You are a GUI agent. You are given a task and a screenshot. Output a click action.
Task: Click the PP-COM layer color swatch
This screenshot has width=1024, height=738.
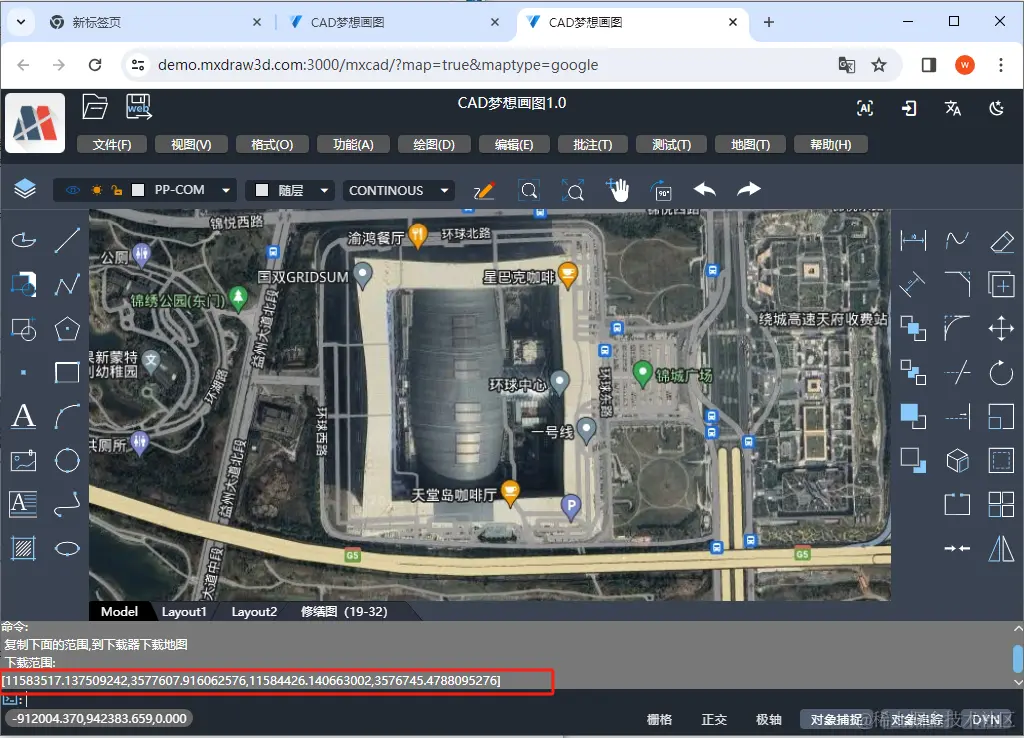[x=138, y=190]
